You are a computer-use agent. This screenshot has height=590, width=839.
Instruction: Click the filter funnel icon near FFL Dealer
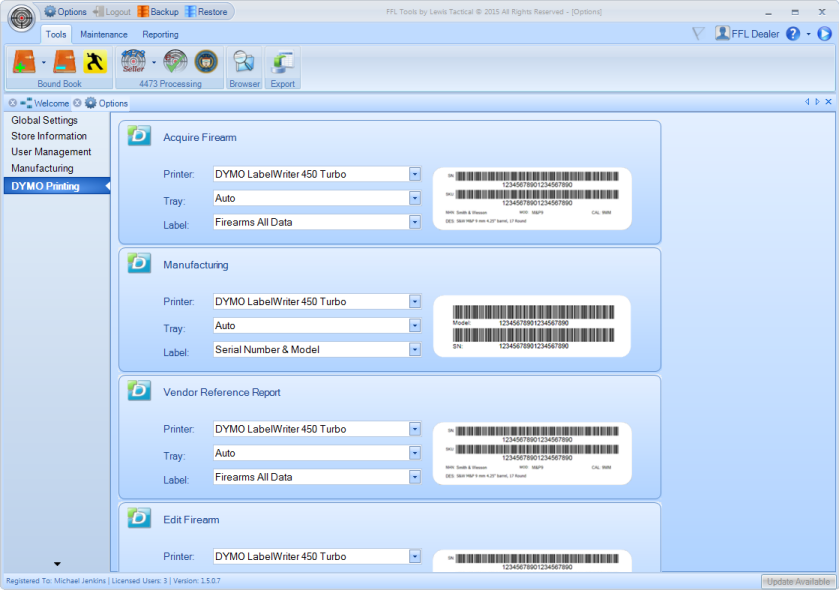[698, 34]
